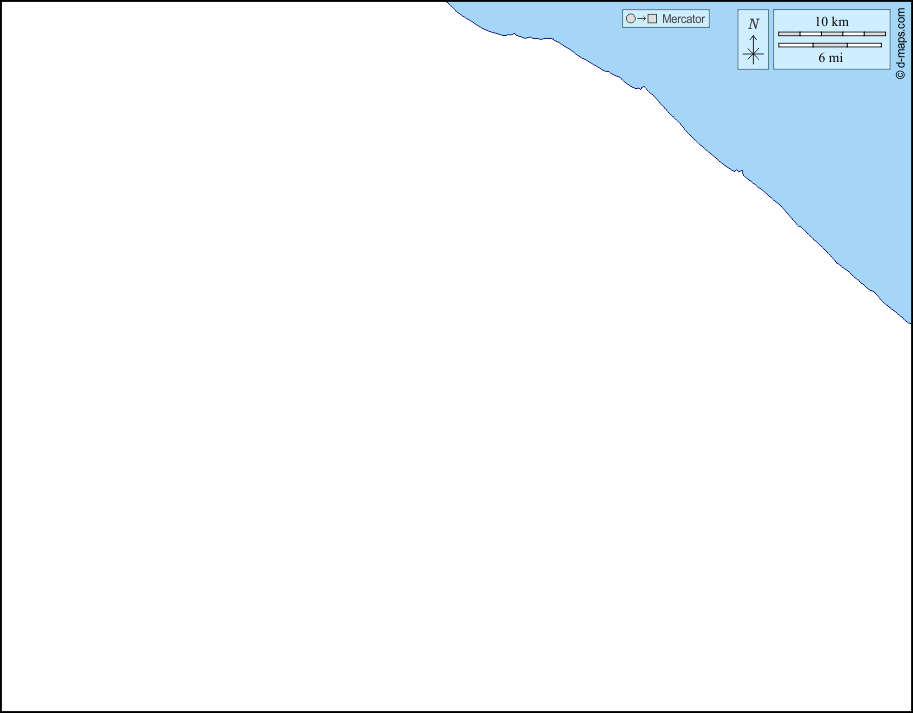Click the north arrow compass star
This screenshot has height=713, width=913.
coord(753,55)
